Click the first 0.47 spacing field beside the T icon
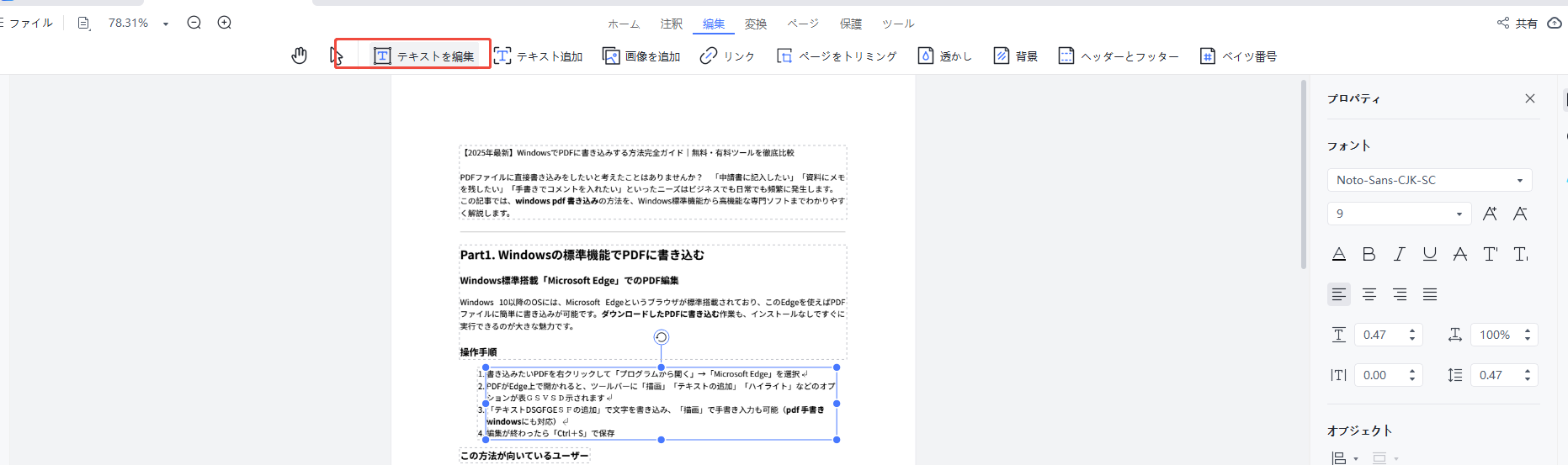This screenshot has width=1568, height=465. [1389, 335]
